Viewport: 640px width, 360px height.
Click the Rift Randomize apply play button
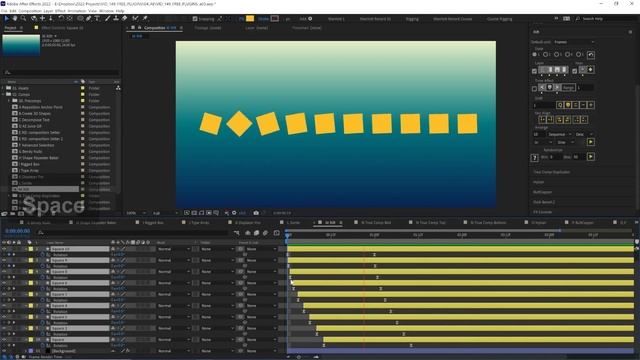point(591,157)
